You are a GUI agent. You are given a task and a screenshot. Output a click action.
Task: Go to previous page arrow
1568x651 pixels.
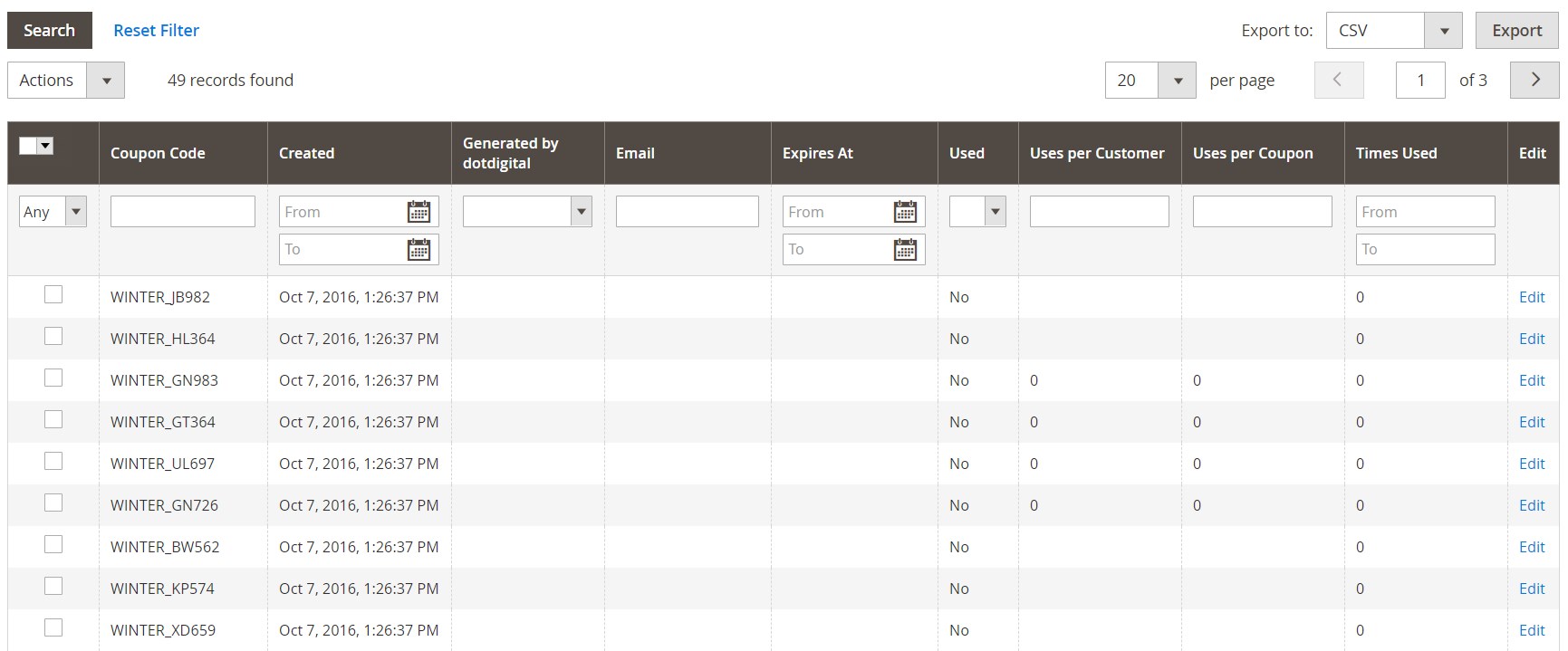(x=1339, y=81)
